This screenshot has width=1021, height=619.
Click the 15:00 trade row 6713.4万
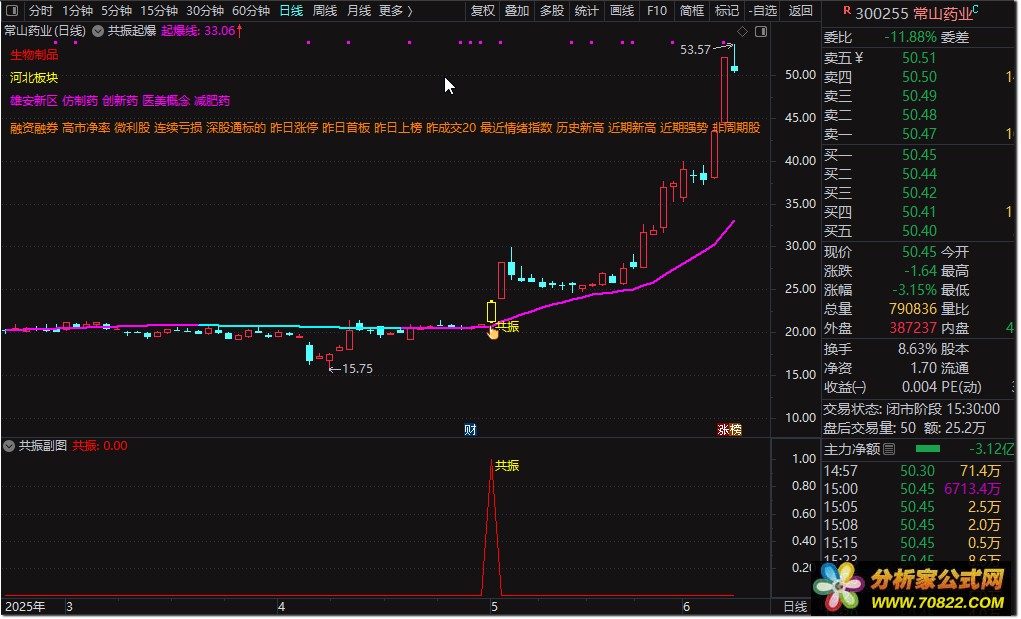pos(918,489)
